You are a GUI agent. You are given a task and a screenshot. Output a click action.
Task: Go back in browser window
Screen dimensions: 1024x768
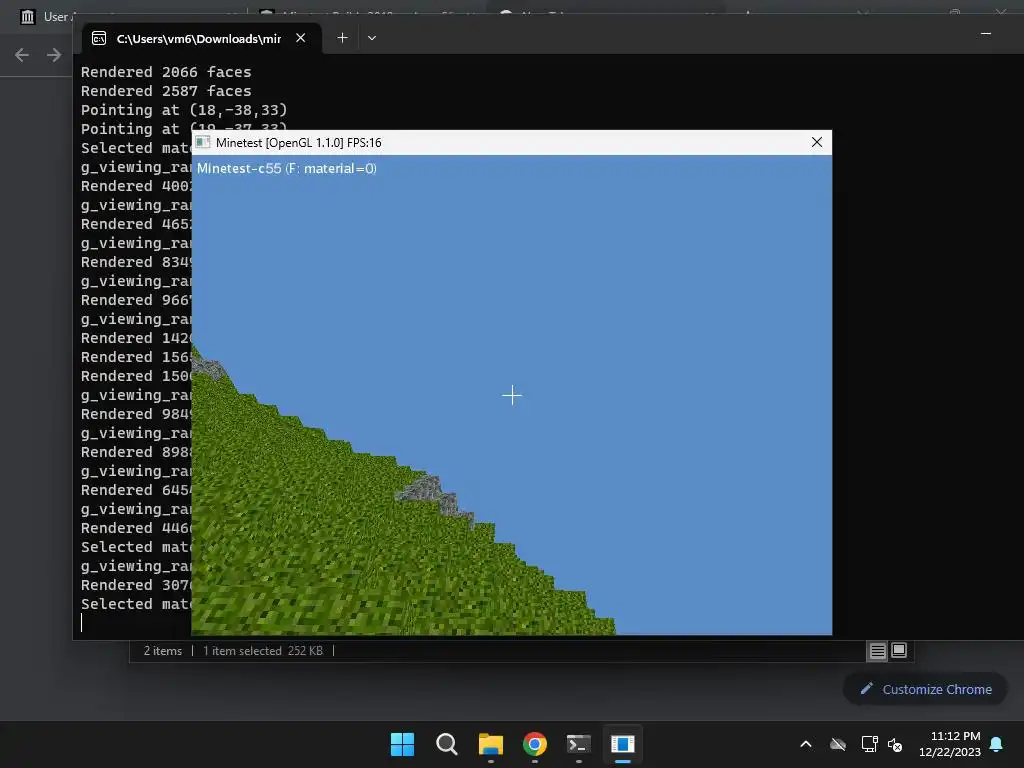coord(22,55)
